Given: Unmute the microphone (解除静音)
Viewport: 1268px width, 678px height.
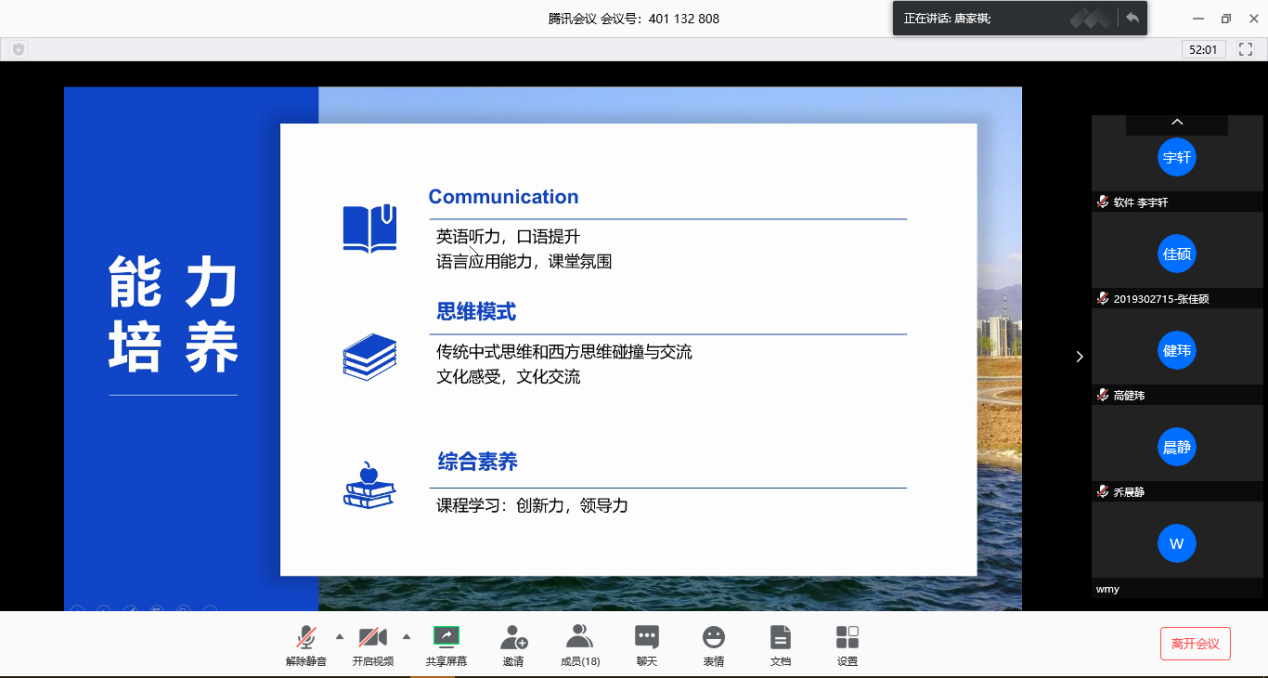Looking at the screenshot, I should pos(306,644).
